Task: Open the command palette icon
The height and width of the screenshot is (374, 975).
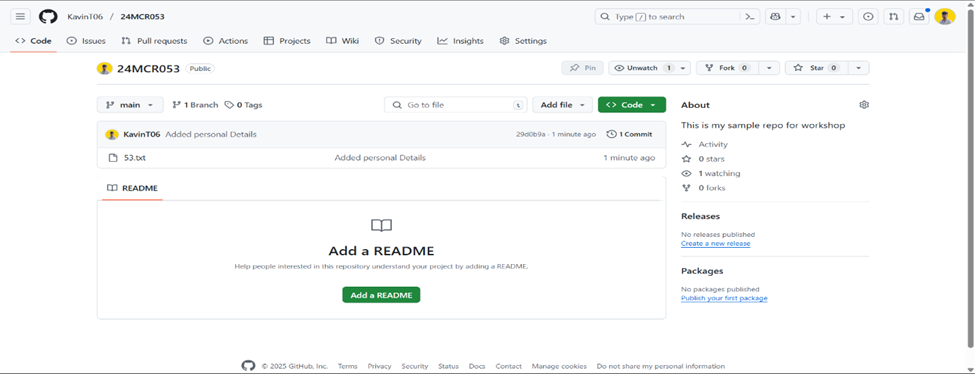Action: pyautogui.click(x=751, y=17)
